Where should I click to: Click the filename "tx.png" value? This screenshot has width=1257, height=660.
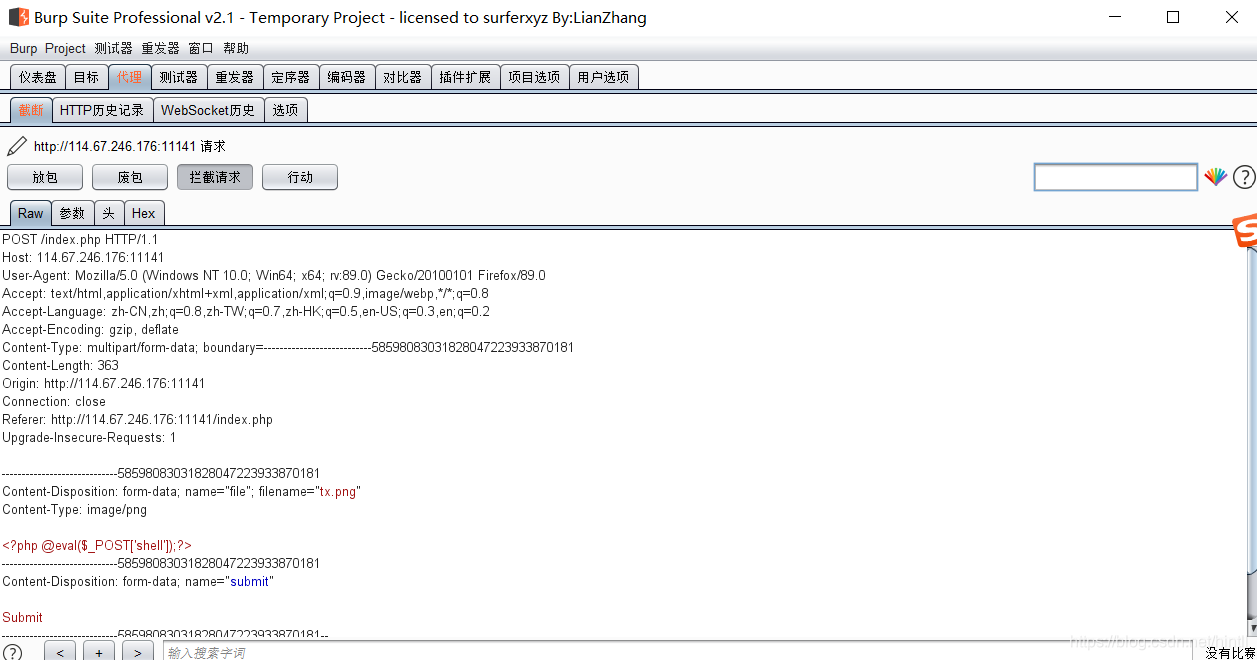click(339, 491)
